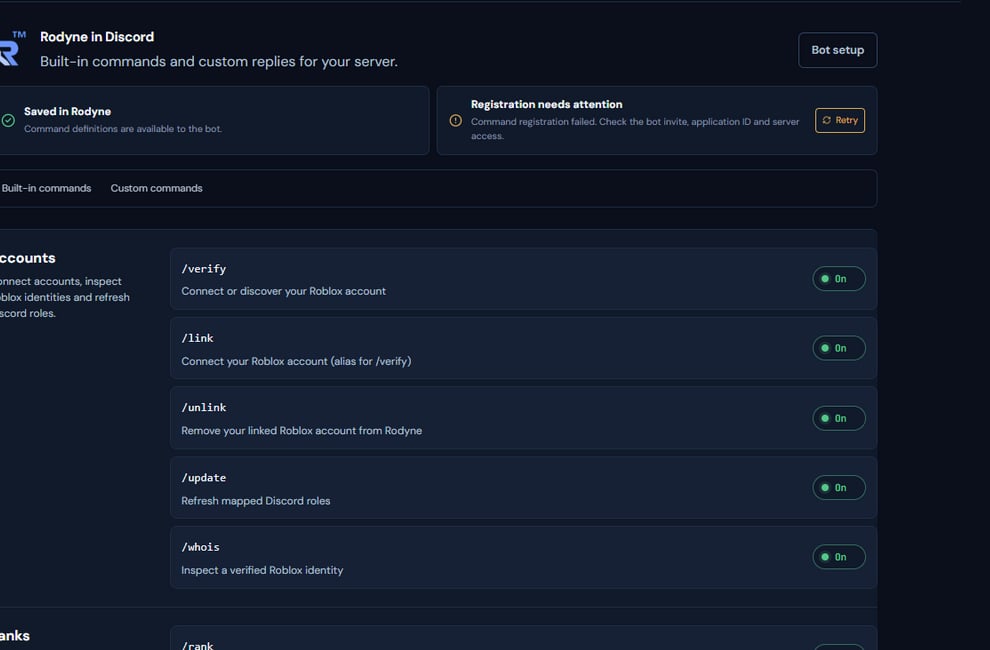Toggle the /unlink command switch
Screen dimensions: 990x650
click(x=838, y=418)
